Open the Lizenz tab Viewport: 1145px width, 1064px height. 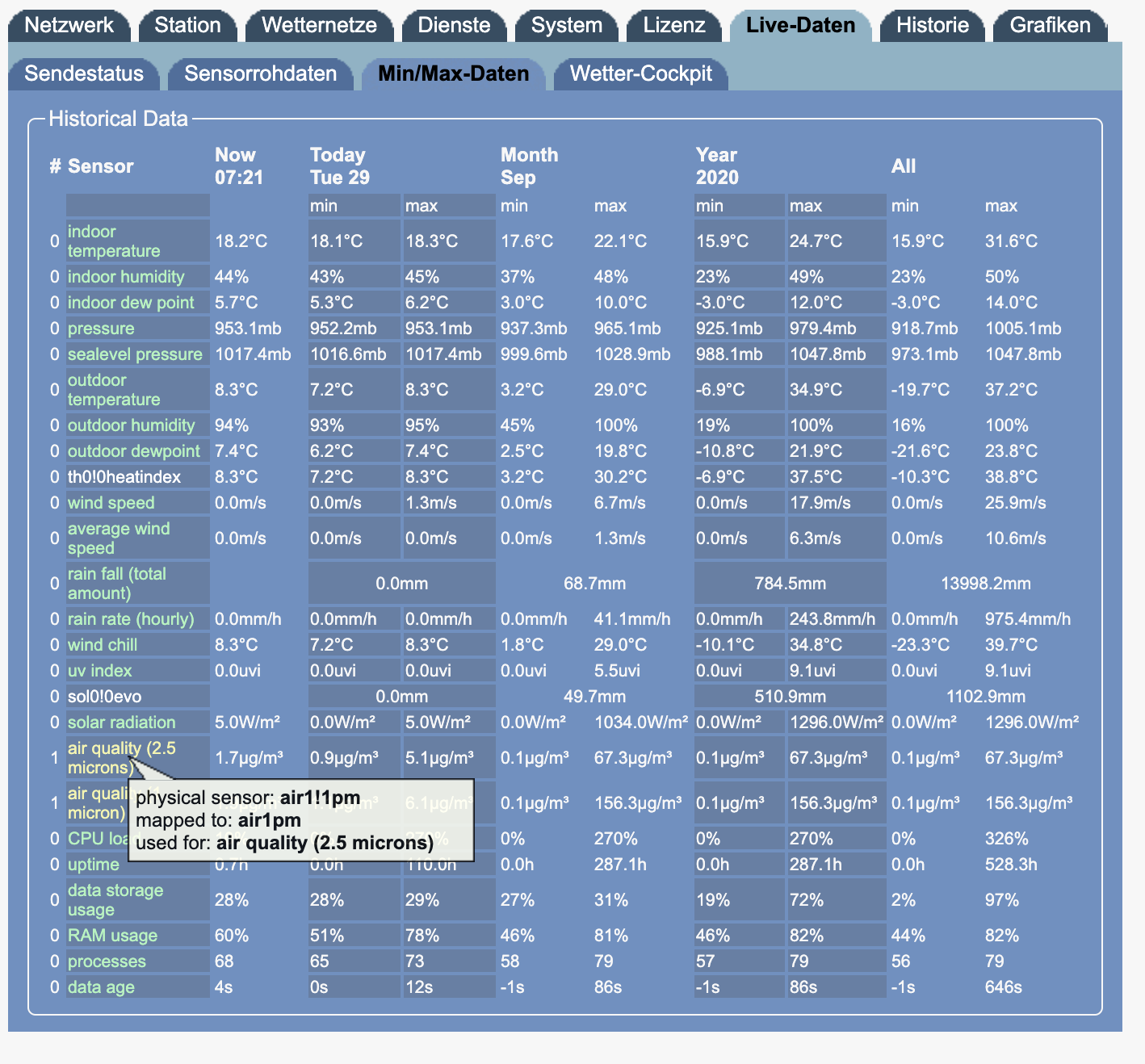pos(673,25)
